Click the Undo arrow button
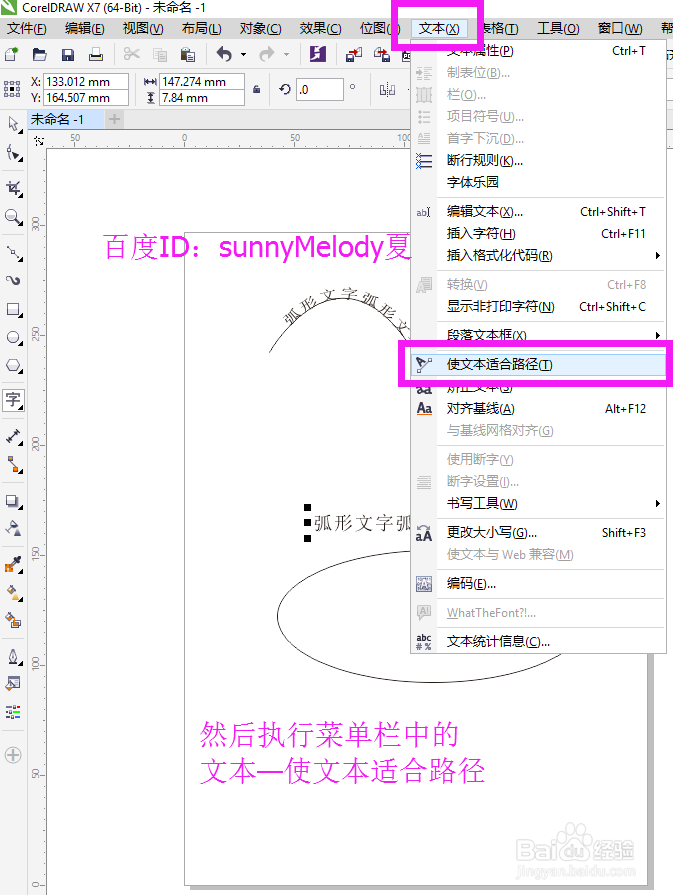 point(224,55)
